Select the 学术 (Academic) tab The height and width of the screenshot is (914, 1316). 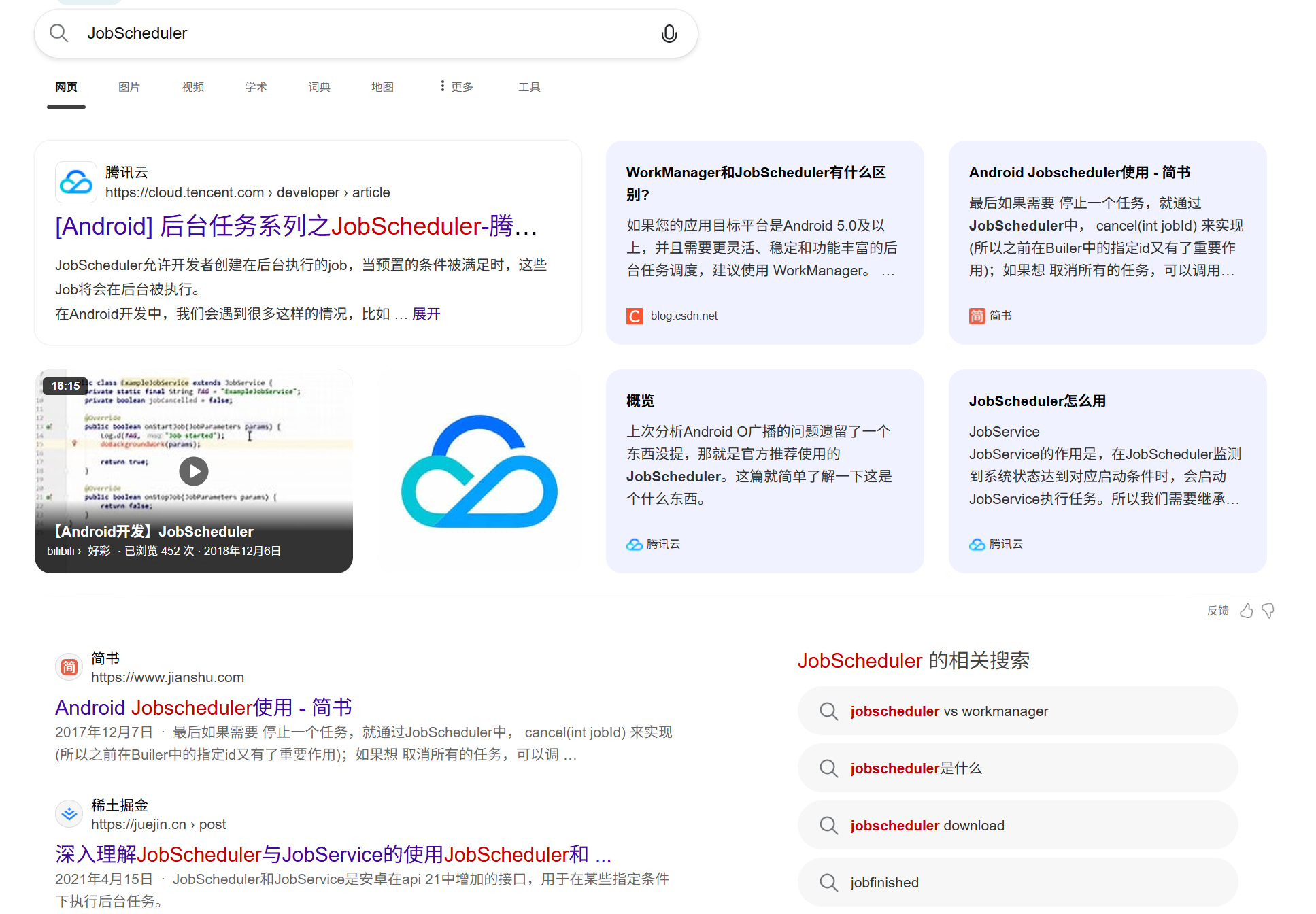(256, 87)
